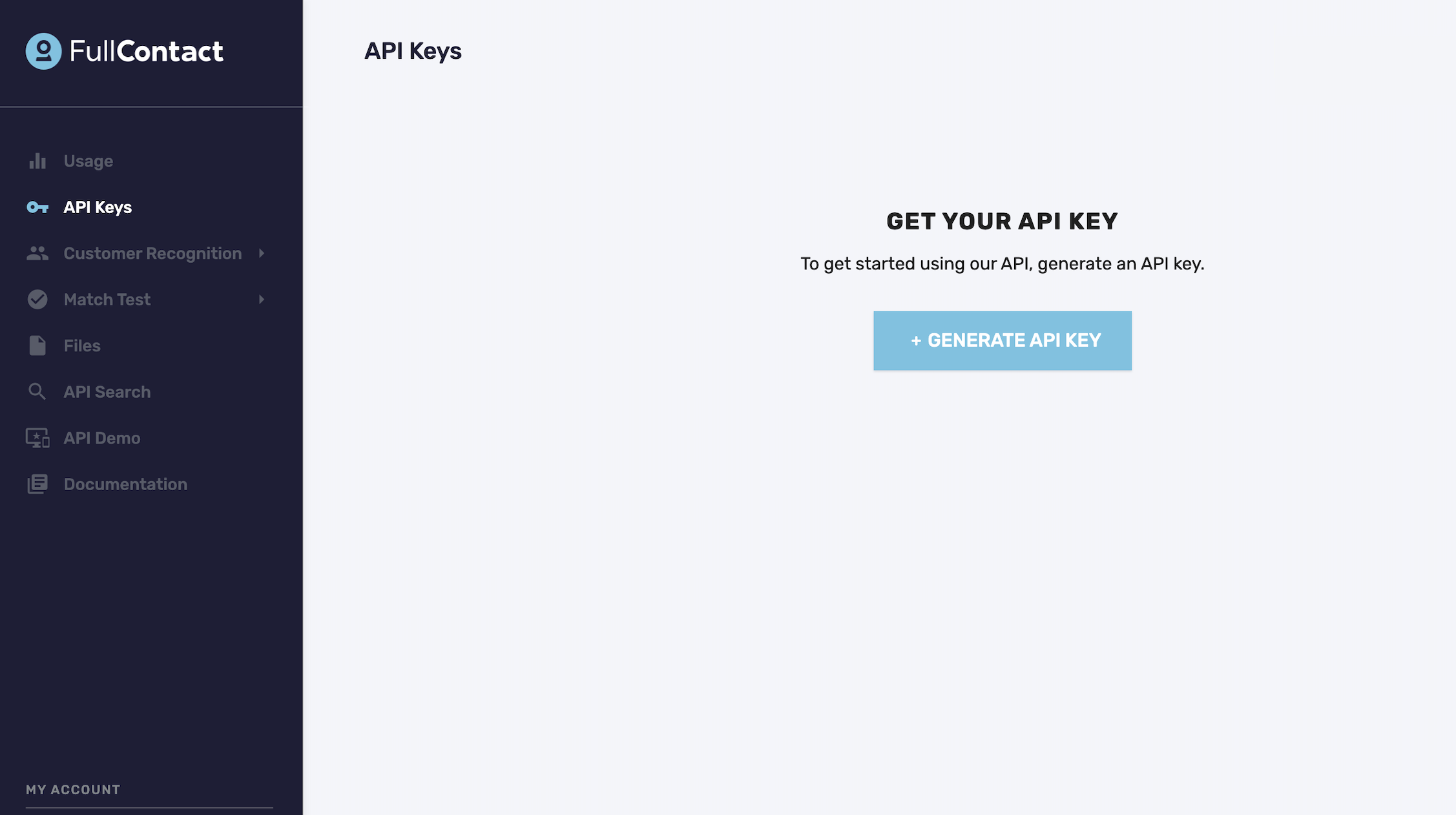The image size is (1456, 815).
Task: Click the Usage menu item
Action: click(88, 160)
